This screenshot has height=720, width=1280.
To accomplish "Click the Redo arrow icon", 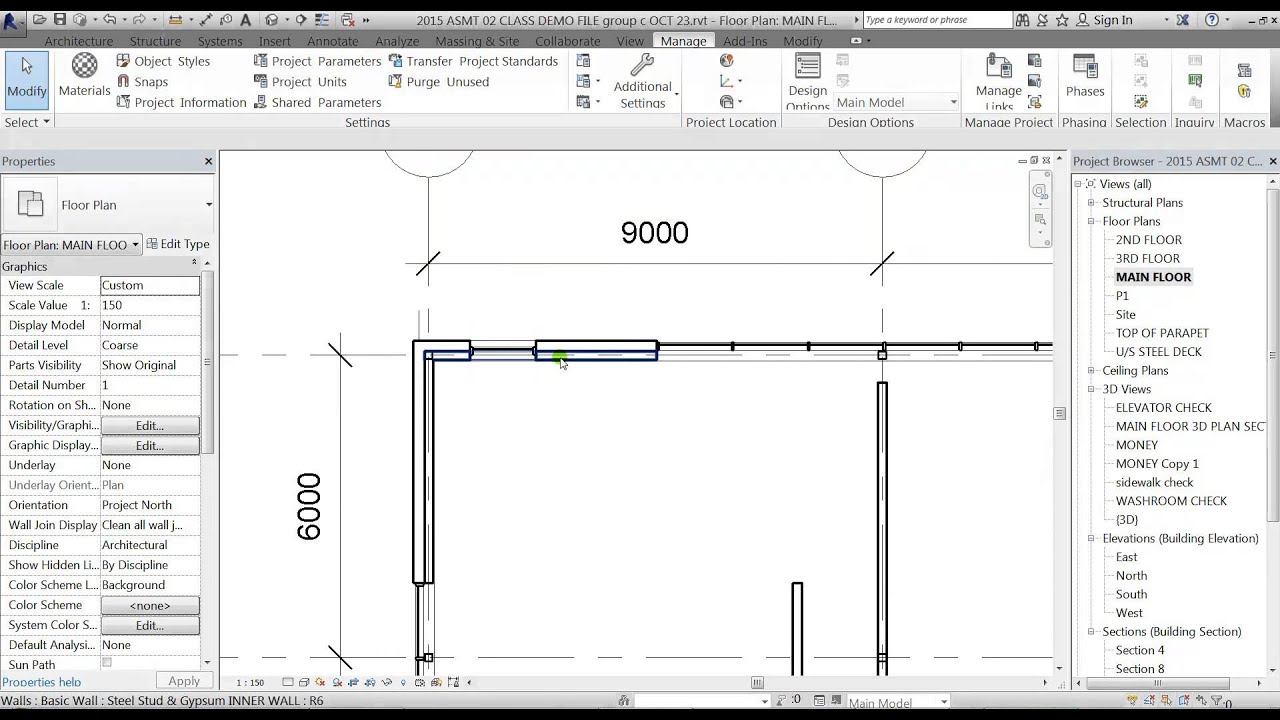I will [x=138, y=20].
